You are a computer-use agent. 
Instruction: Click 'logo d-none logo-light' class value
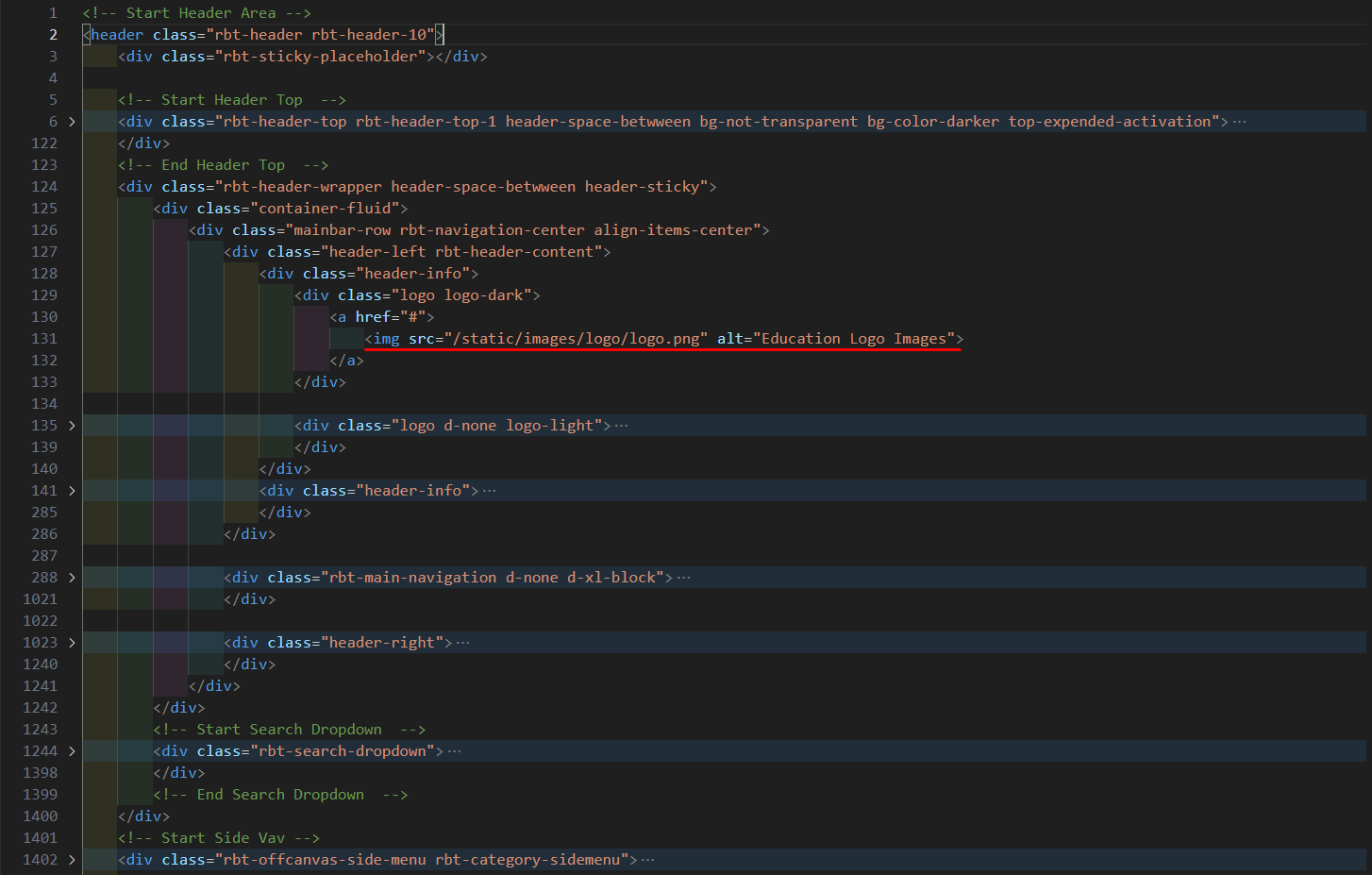point(496,426)
